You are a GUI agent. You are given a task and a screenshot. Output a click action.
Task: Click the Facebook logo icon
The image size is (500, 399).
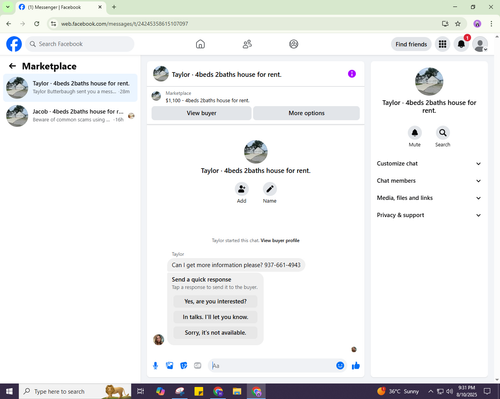tap(14, 44)
